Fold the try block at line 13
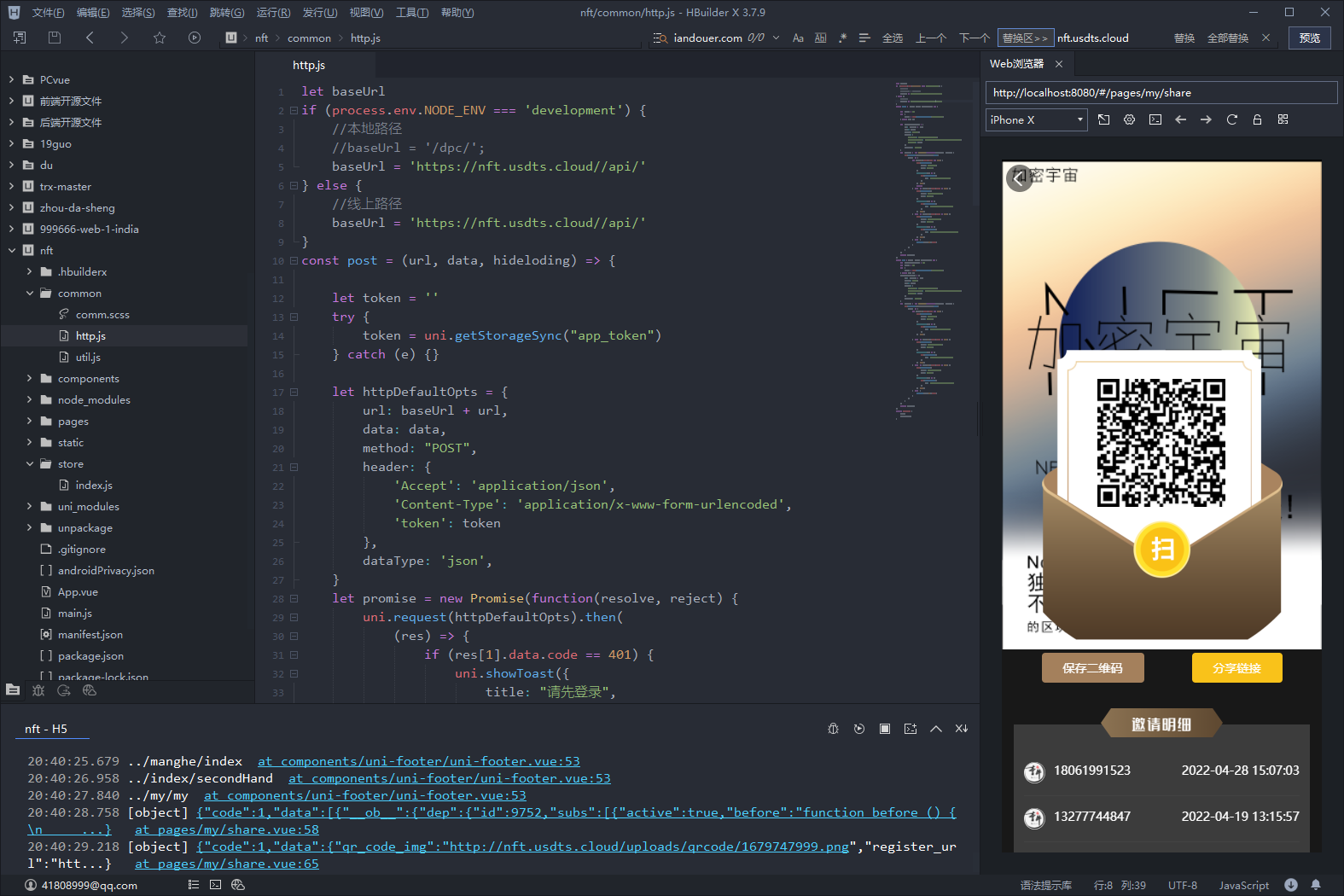The height and width of the screenshot is (896, 1344). [294, 317]
